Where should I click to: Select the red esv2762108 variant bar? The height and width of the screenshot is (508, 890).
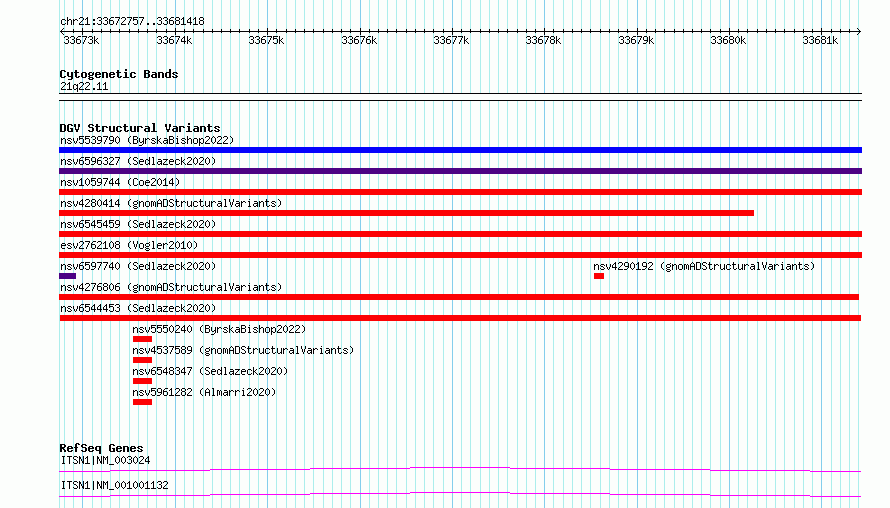(x=460, y=255)
